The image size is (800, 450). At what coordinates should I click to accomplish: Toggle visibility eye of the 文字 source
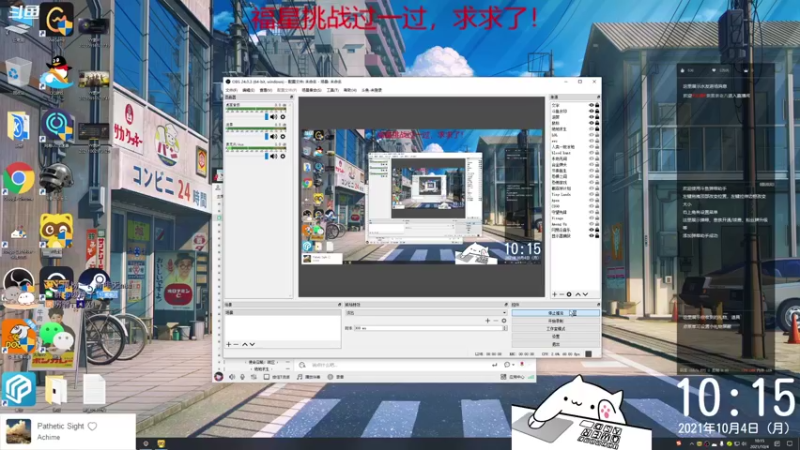[591, 105]
